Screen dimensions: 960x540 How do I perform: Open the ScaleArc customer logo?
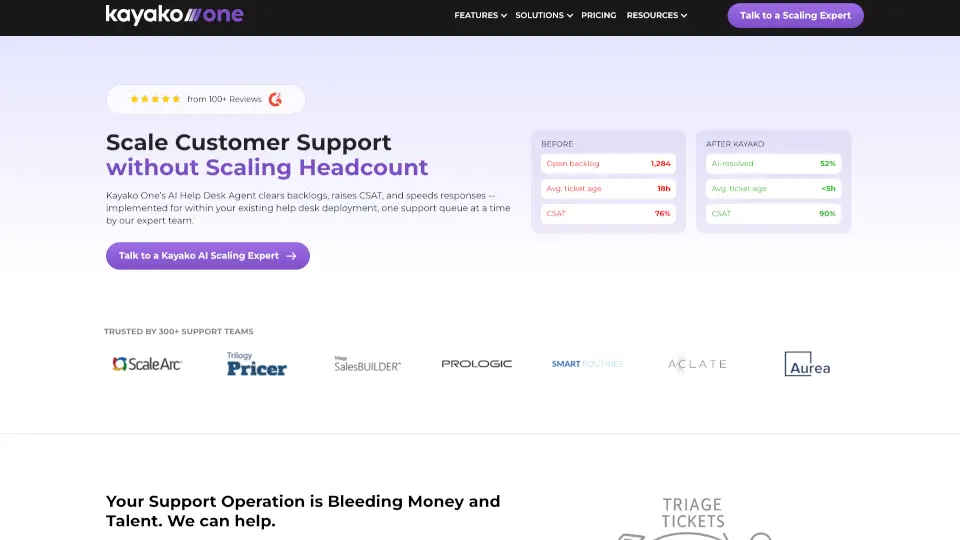pos(147,364)
